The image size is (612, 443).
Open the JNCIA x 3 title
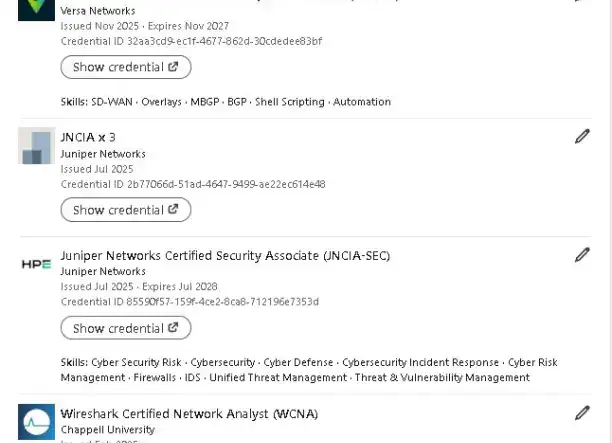coord(88,137)
